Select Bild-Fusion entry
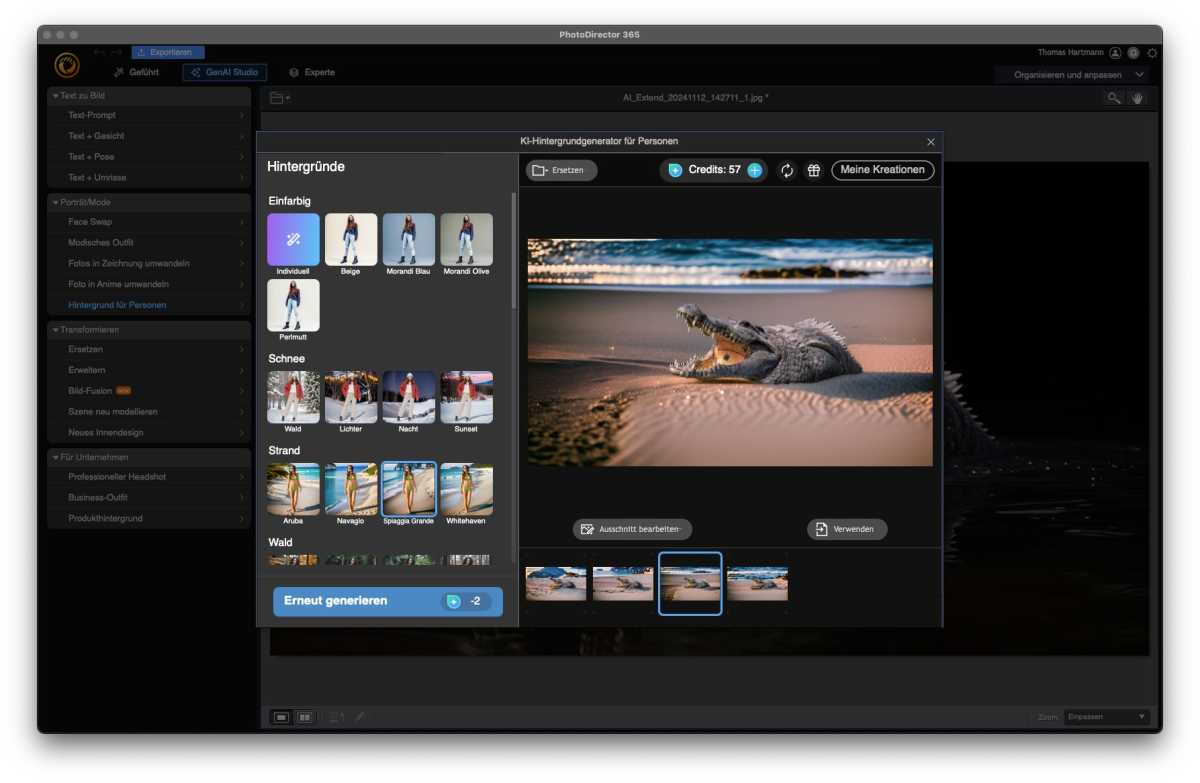 (149, 391)
